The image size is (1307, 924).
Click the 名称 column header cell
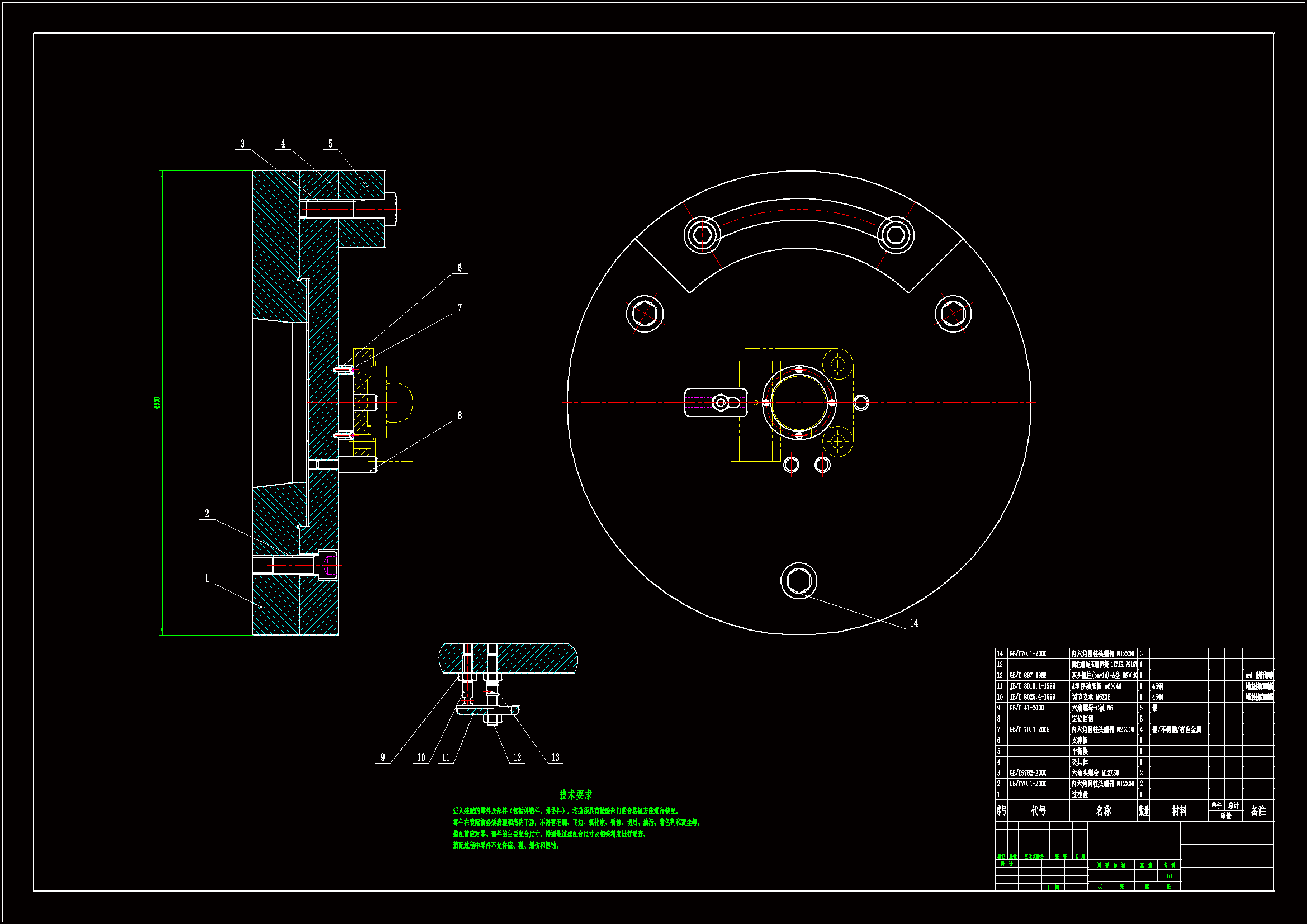[1103, 811]
